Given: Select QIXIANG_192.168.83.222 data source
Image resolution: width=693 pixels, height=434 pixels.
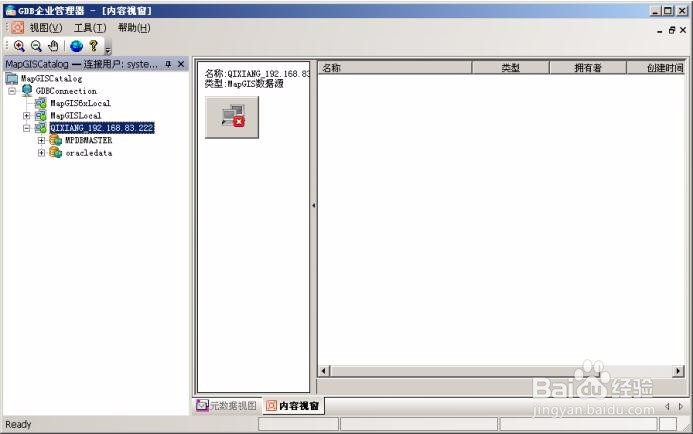Looking at the screenshot, I should (x=102, y=128).
